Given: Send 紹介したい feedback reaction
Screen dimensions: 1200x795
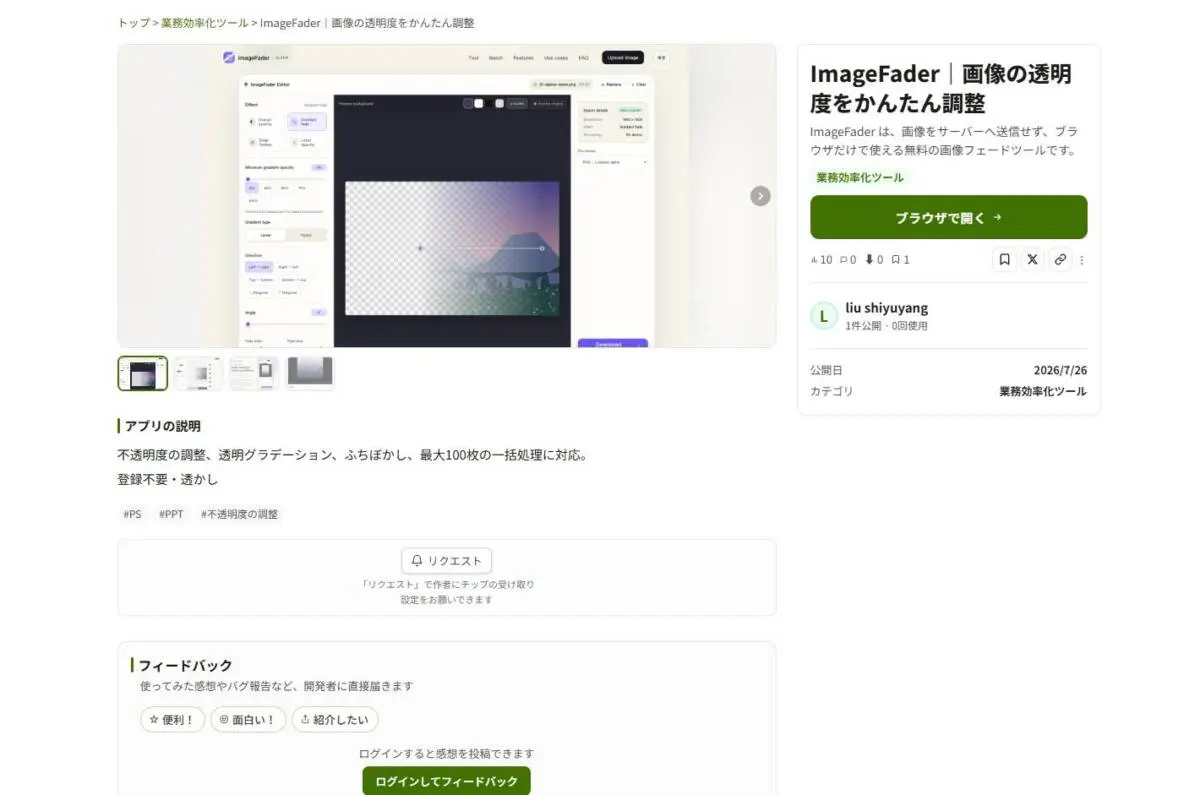Looking at the screenshot, I should (x=335, y=719).
